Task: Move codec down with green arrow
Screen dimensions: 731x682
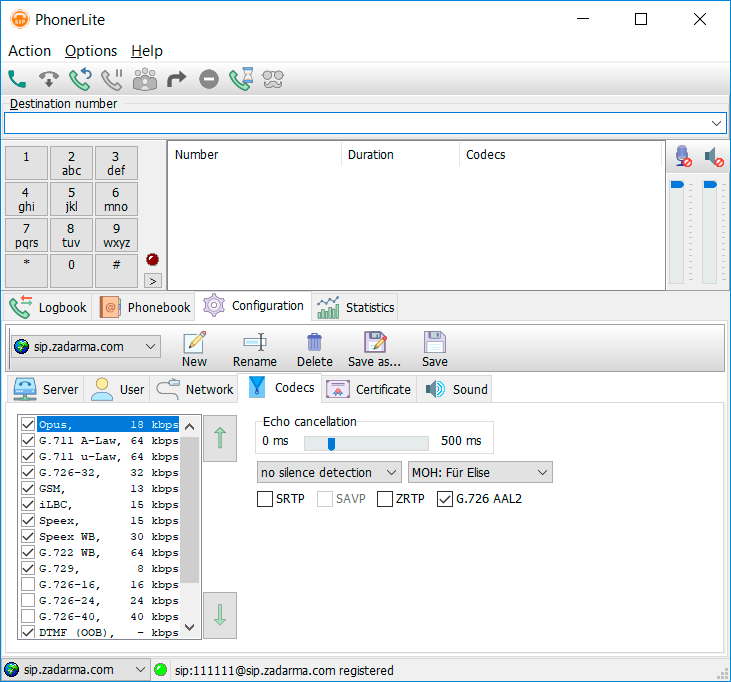Action: [x=220, y=615]
